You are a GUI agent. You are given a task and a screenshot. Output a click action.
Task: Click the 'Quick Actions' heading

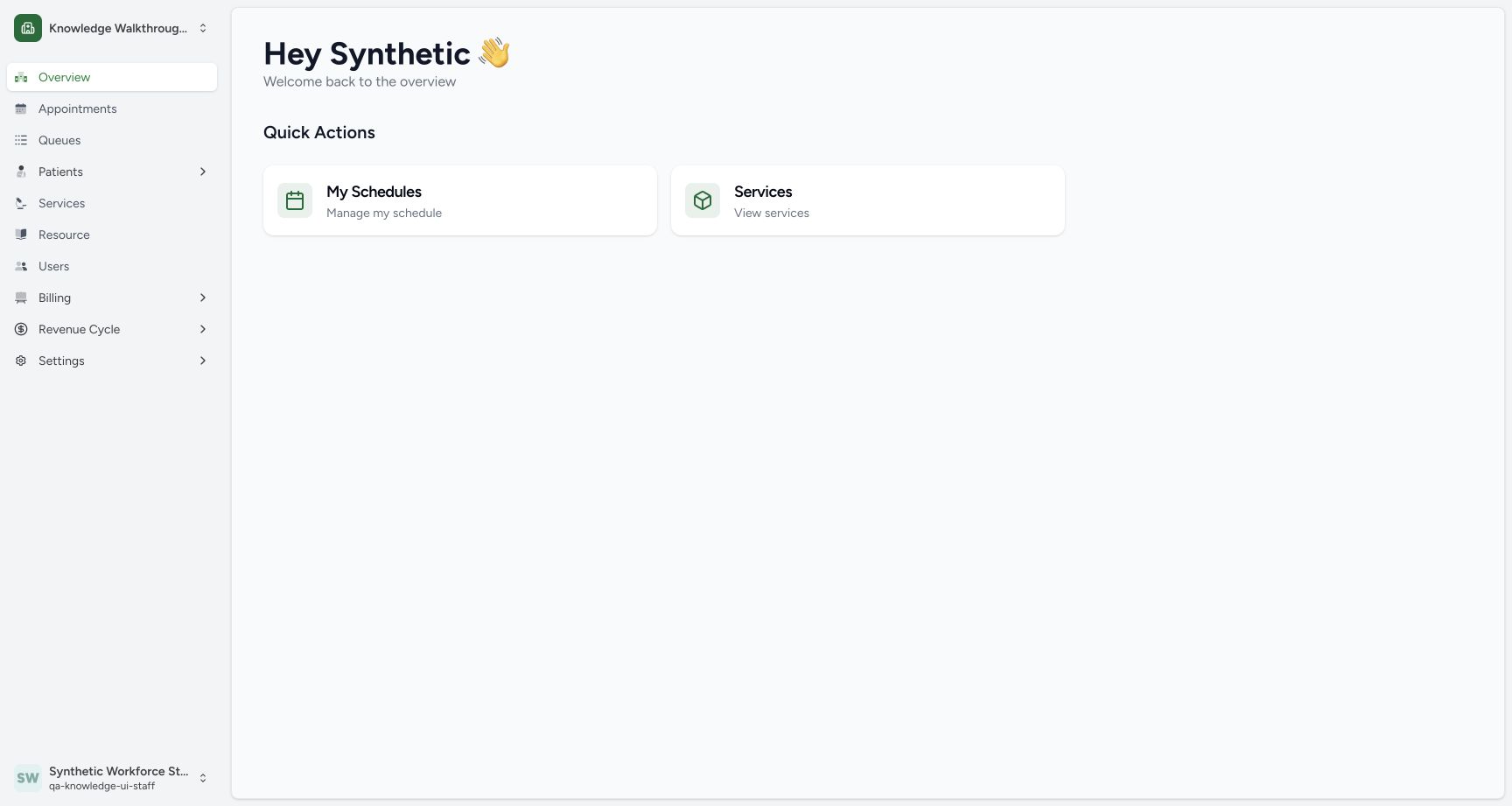(x=319, y=132)
